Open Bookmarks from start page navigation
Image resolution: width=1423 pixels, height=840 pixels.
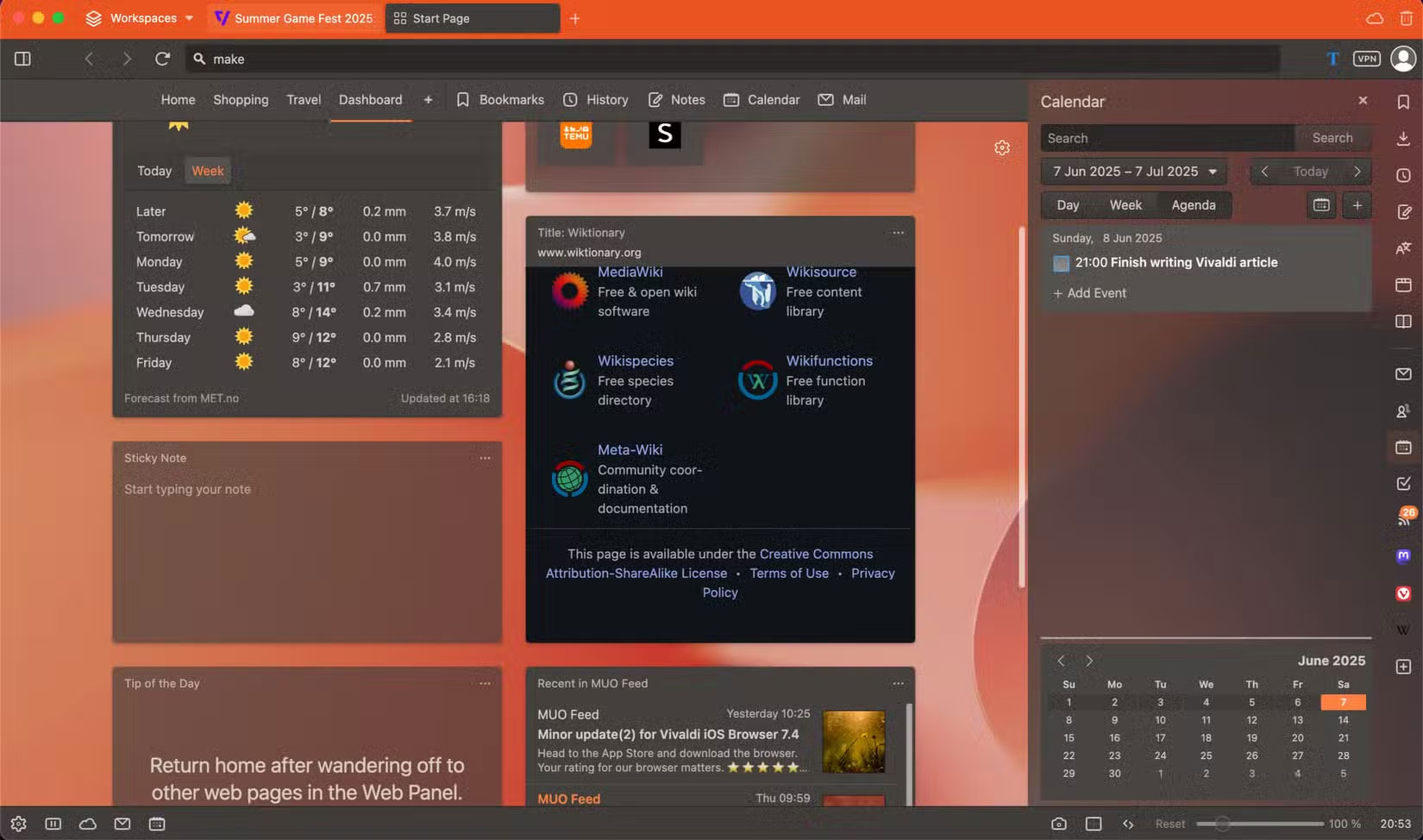(500, 100)
